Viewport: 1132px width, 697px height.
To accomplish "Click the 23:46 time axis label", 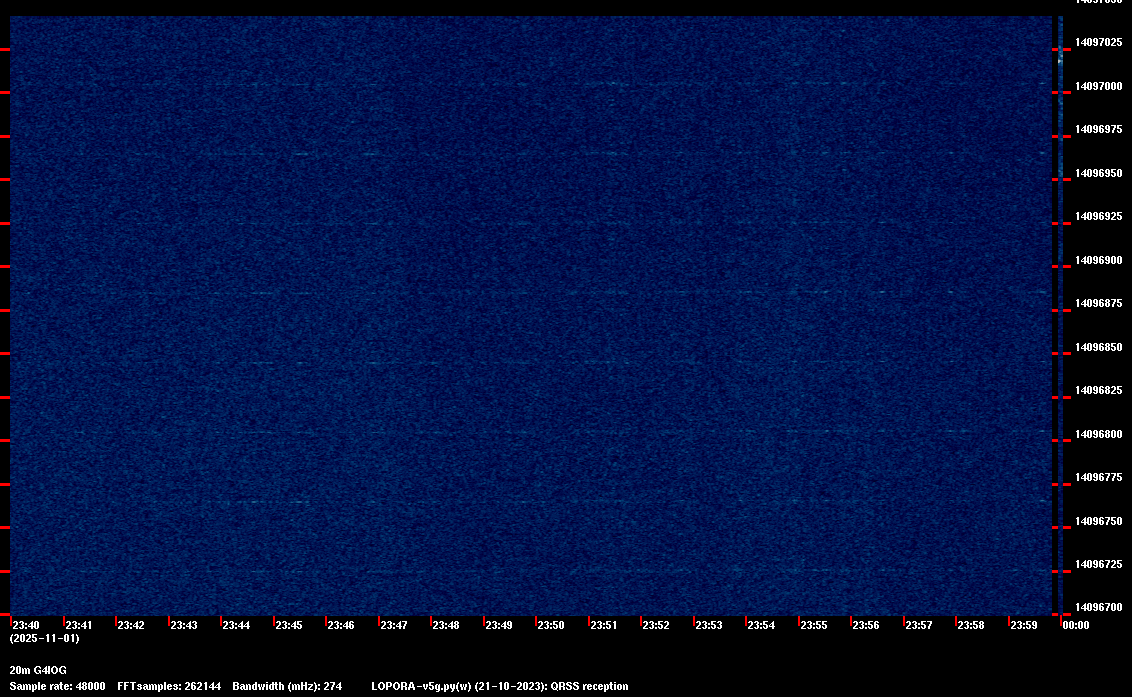I will (341, 625).
